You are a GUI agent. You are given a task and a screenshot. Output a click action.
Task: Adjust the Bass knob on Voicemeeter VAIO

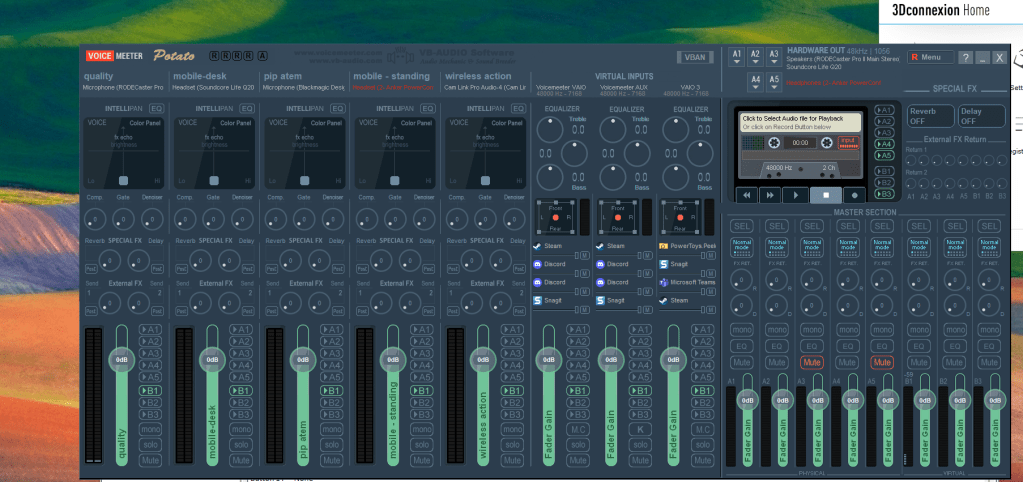coord(550,177)
